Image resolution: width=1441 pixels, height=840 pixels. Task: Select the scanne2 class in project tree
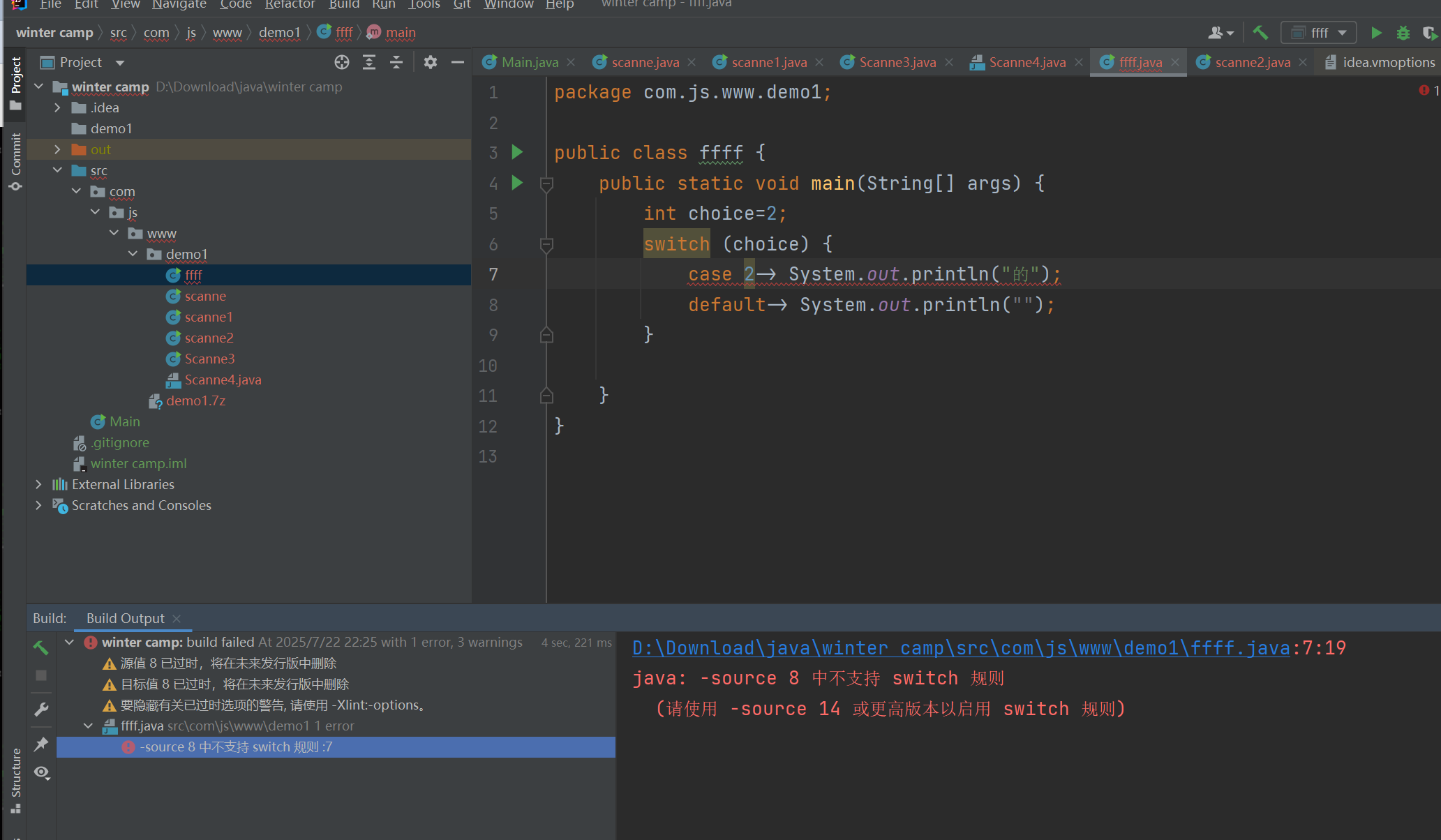click(x=209, y=338)
